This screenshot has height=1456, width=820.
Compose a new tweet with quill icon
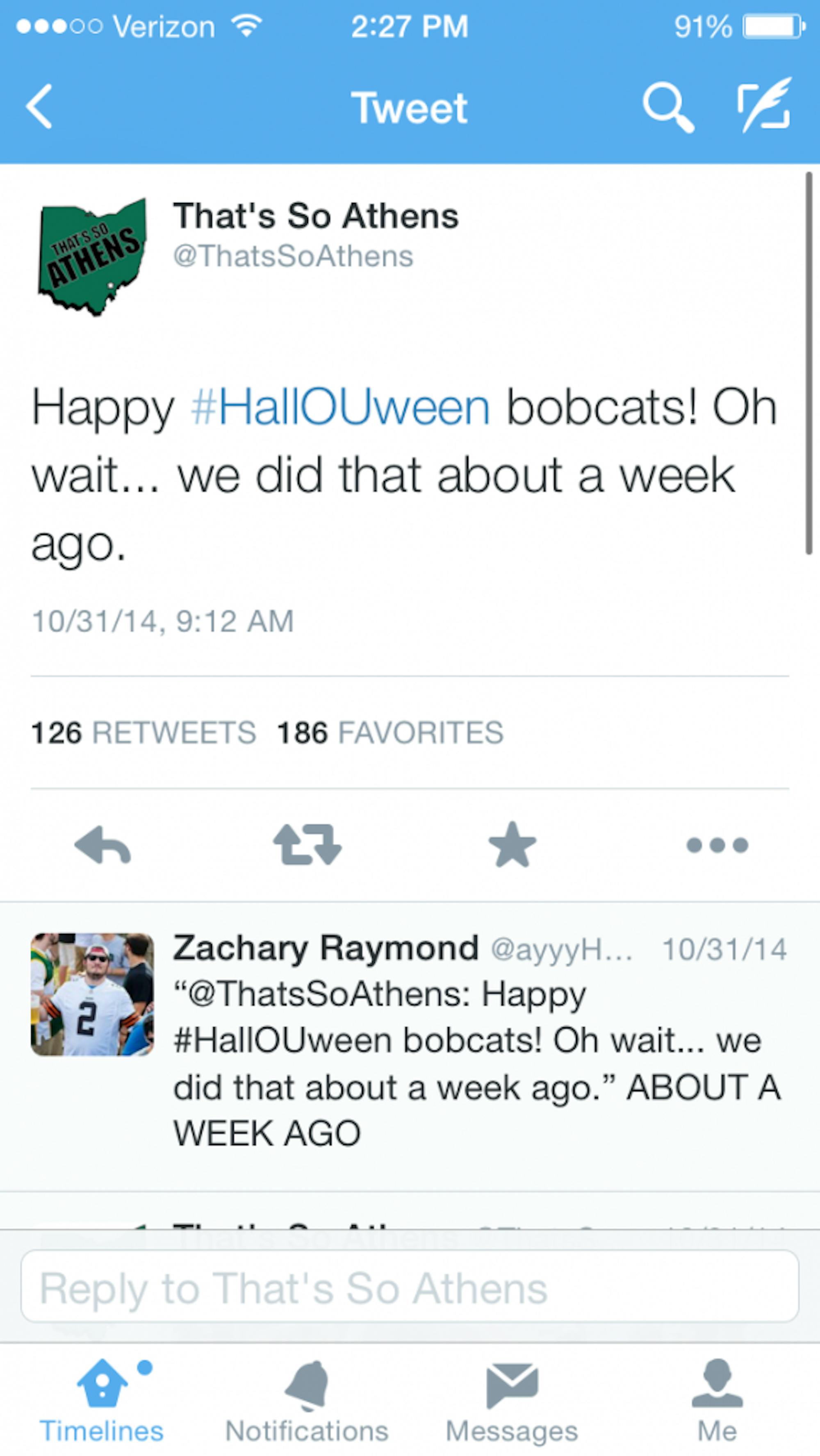click(765, 105)
